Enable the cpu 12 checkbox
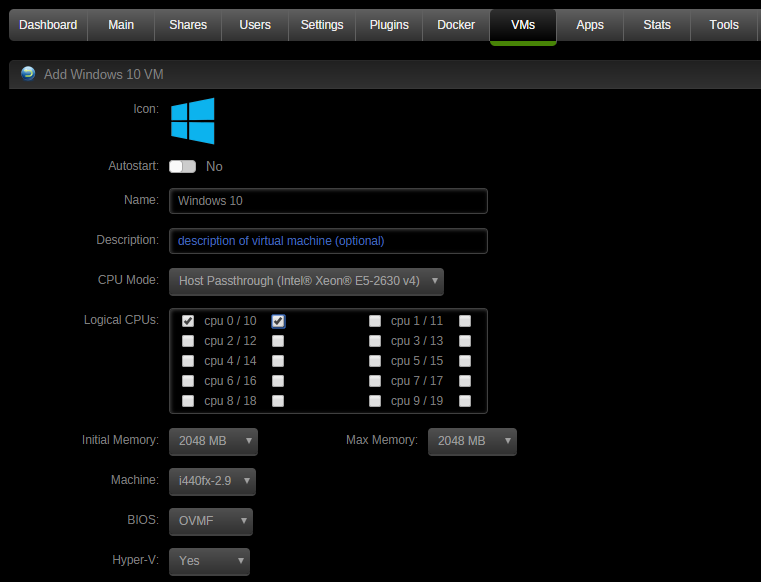The height and width of the screenshot is (582, 761). (x=278, y=341)
